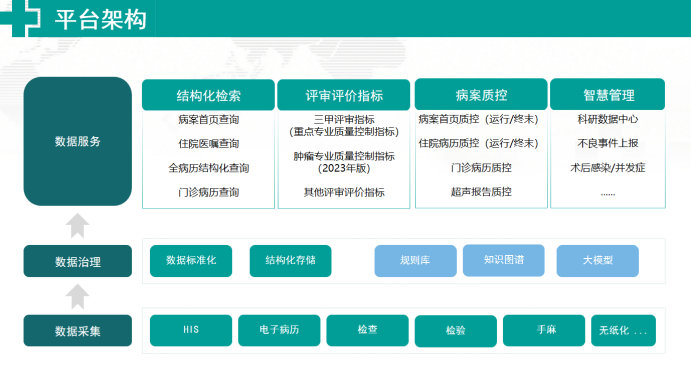Click the up arrow between 数据采集 and 数据治理

78,296
